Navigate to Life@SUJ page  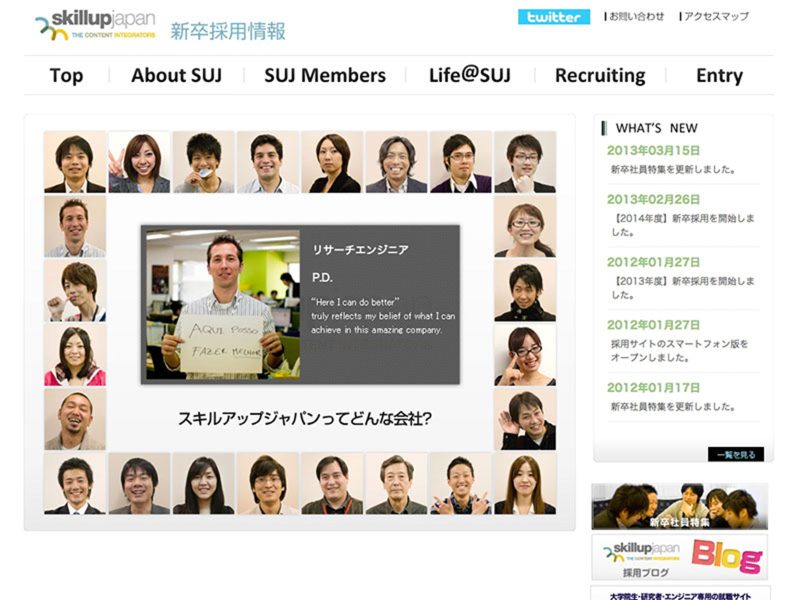point(469,75)
